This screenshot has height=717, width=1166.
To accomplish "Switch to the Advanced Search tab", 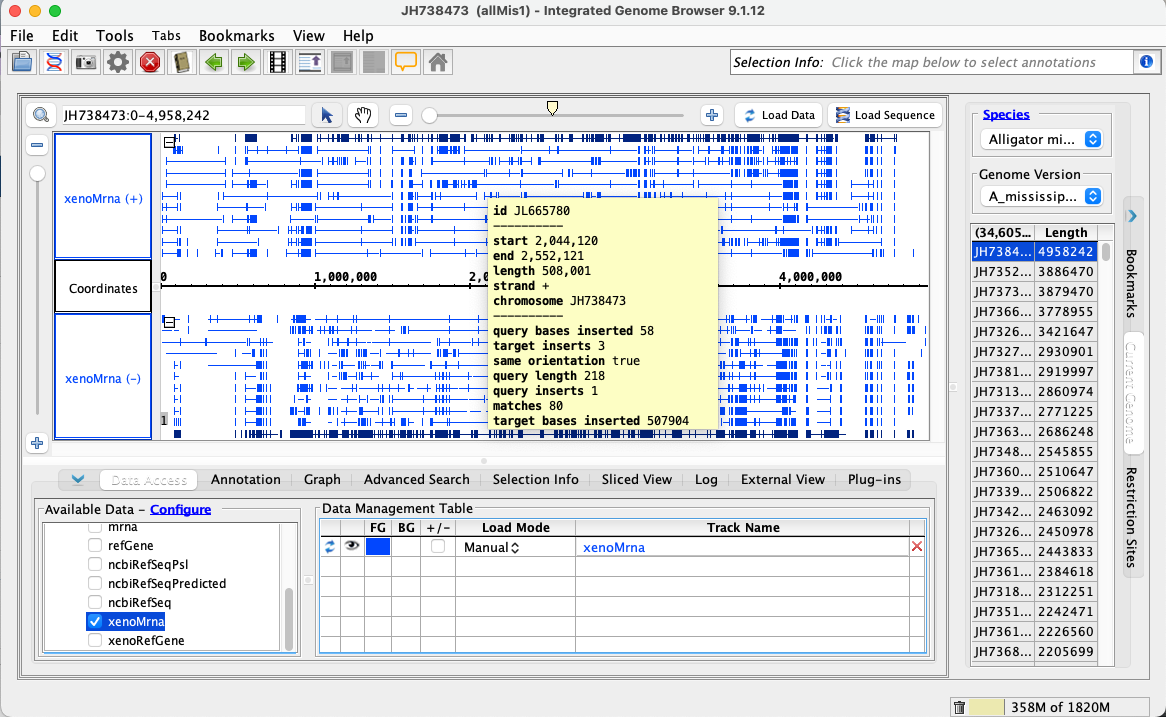I will click(x=416, y=479).
